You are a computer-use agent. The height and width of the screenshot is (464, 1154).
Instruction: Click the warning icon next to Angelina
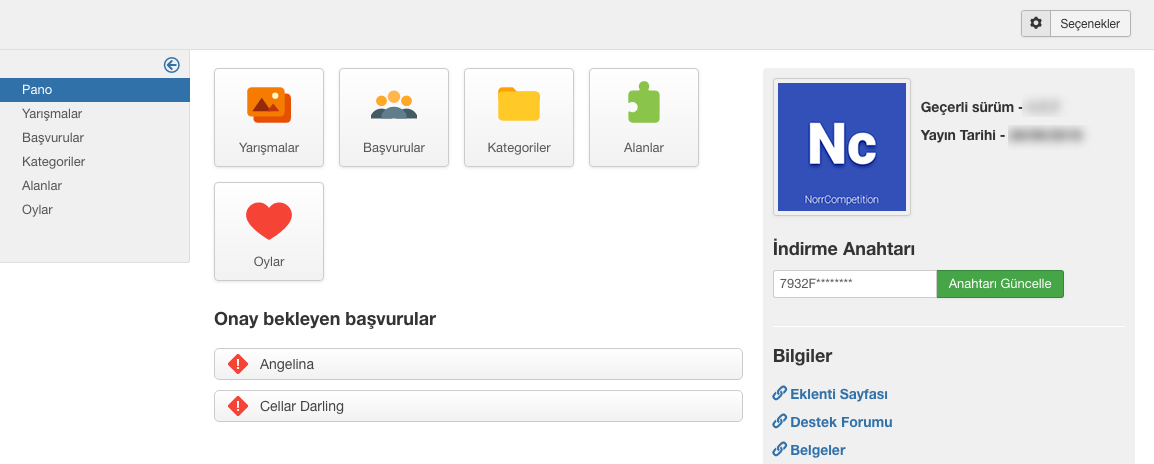click(238, 365)
